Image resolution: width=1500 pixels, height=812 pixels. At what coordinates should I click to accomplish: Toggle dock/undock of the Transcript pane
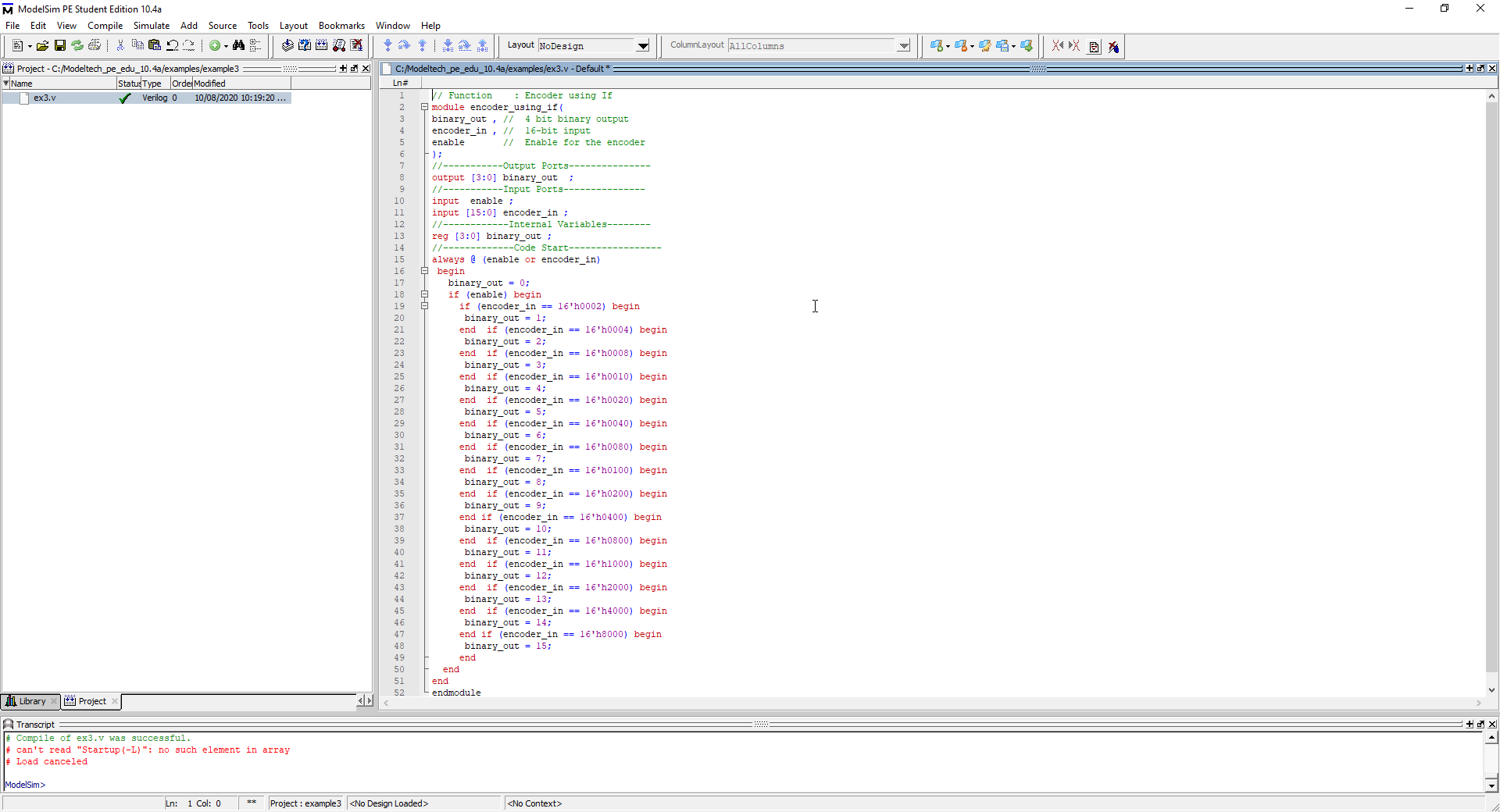coord(1480,725)
